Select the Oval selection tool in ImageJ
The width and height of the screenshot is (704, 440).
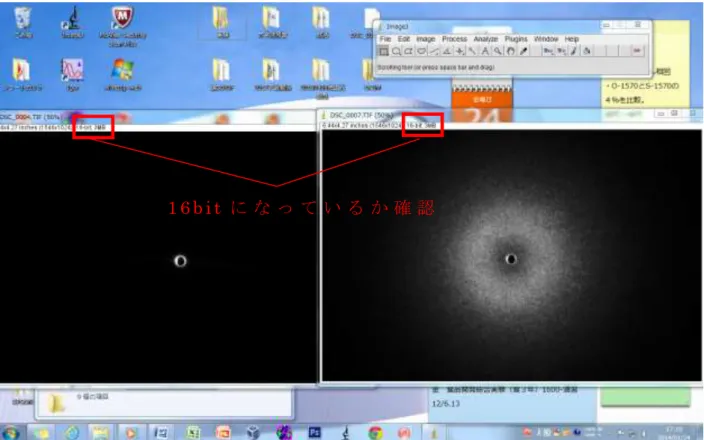pyautogui.click(x=396, y=51)
